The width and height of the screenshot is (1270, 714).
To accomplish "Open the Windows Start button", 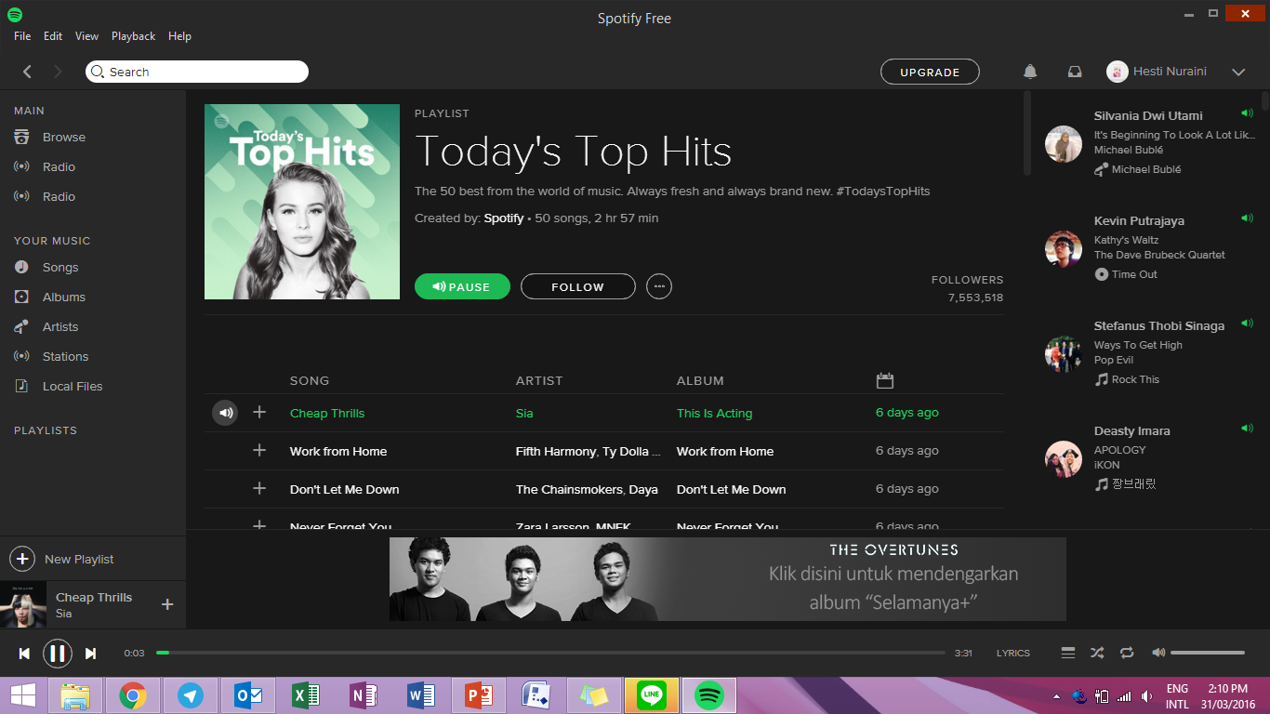I will point(22,696).
